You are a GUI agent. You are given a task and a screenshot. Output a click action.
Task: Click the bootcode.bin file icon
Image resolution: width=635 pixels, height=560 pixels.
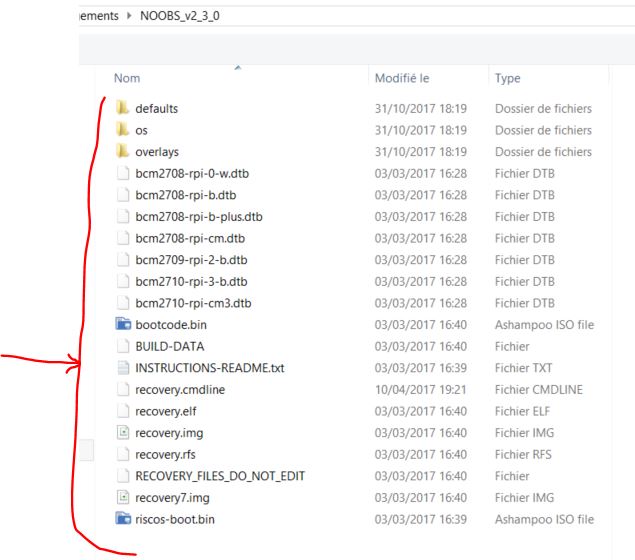[123, 325]
